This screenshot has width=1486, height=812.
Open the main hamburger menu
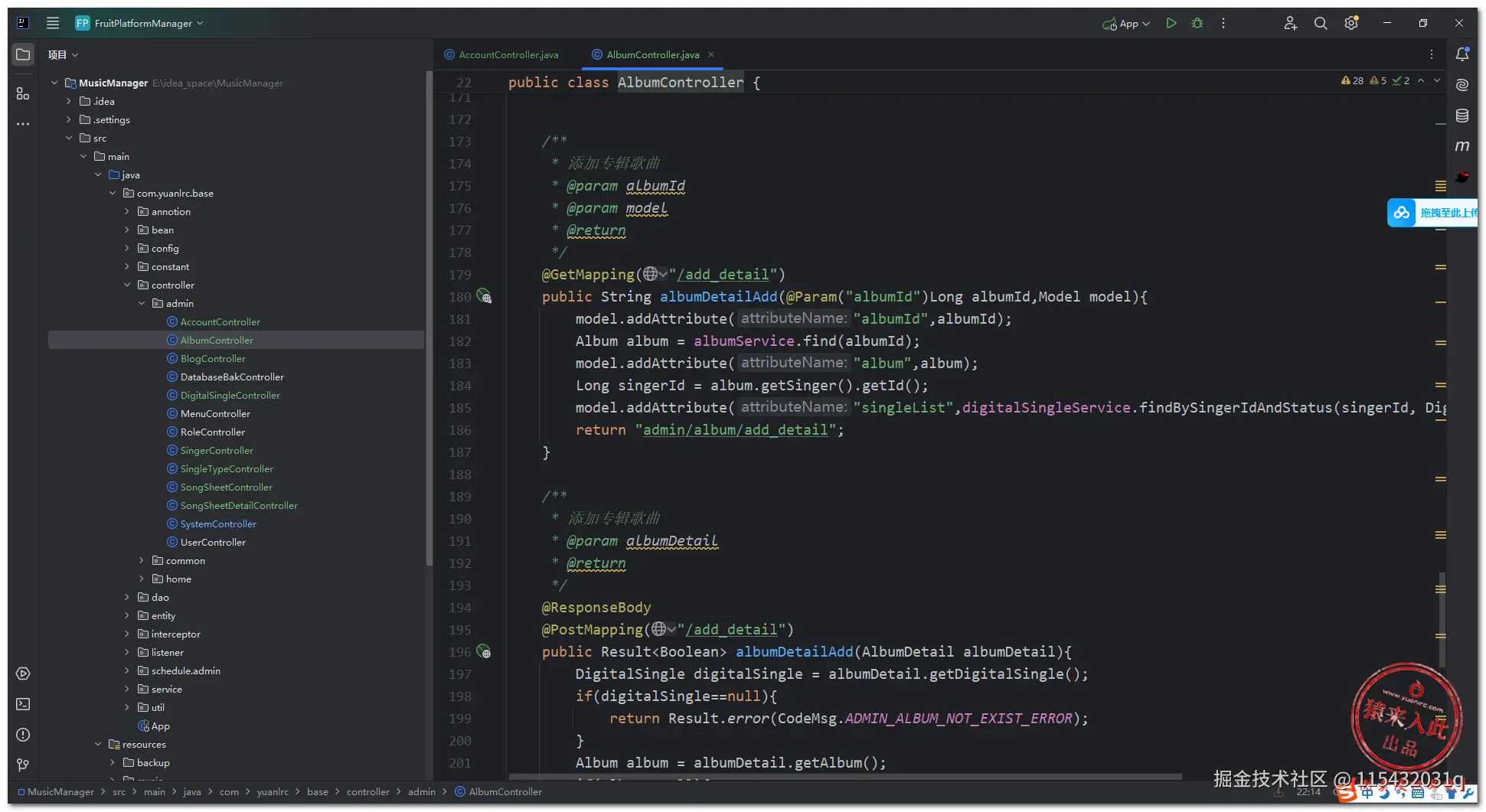(53, 23)
